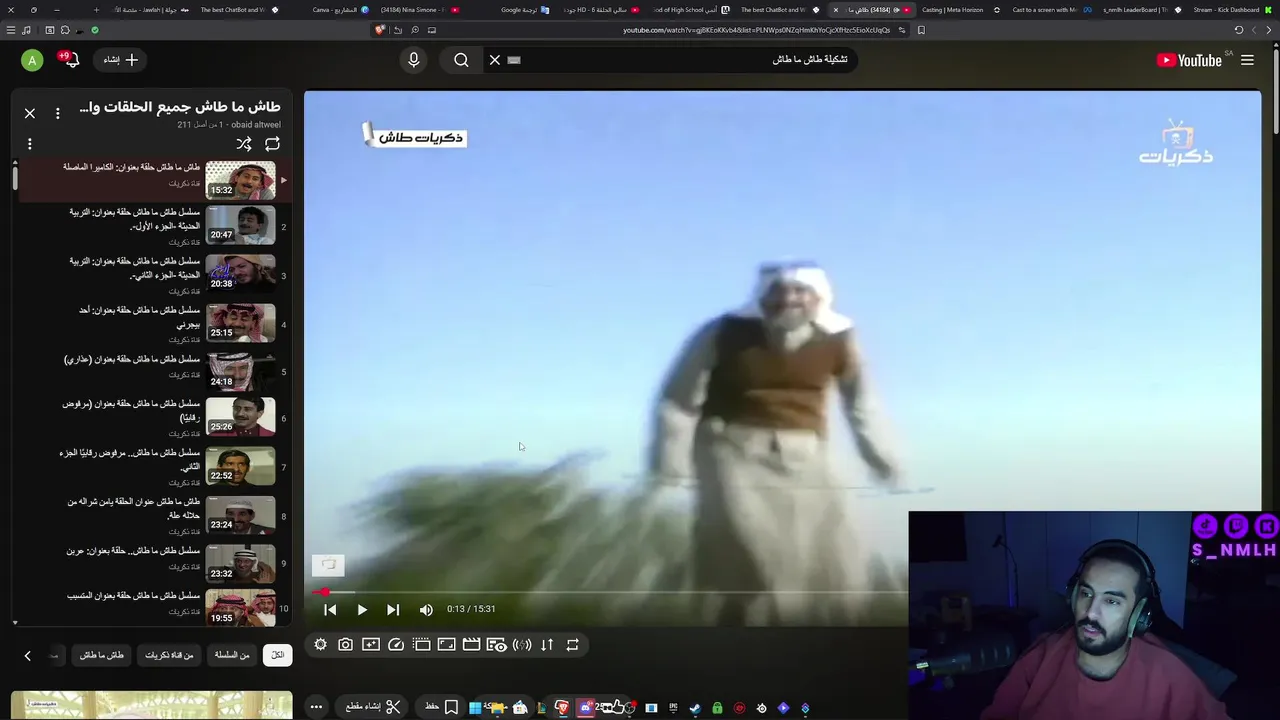Image resolution: width=1280 pixels, height=720 pixels.
Task: Open the three-dot menu under playlist title
Action: (x=30, y=144)
